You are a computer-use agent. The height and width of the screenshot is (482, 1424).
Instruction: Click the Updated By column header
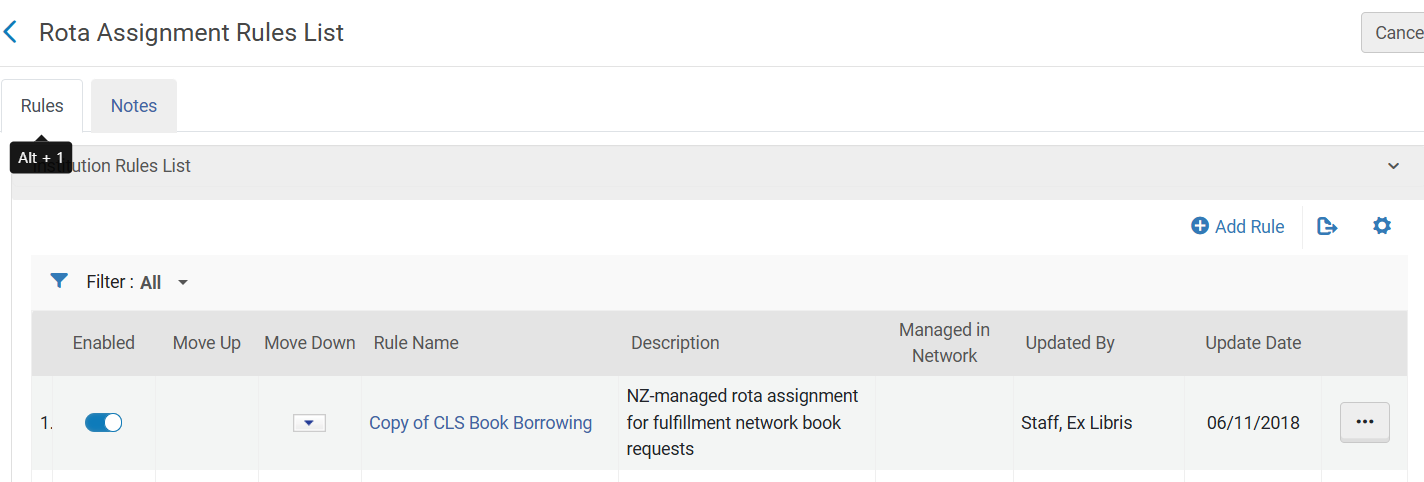tap(1070, 343)
